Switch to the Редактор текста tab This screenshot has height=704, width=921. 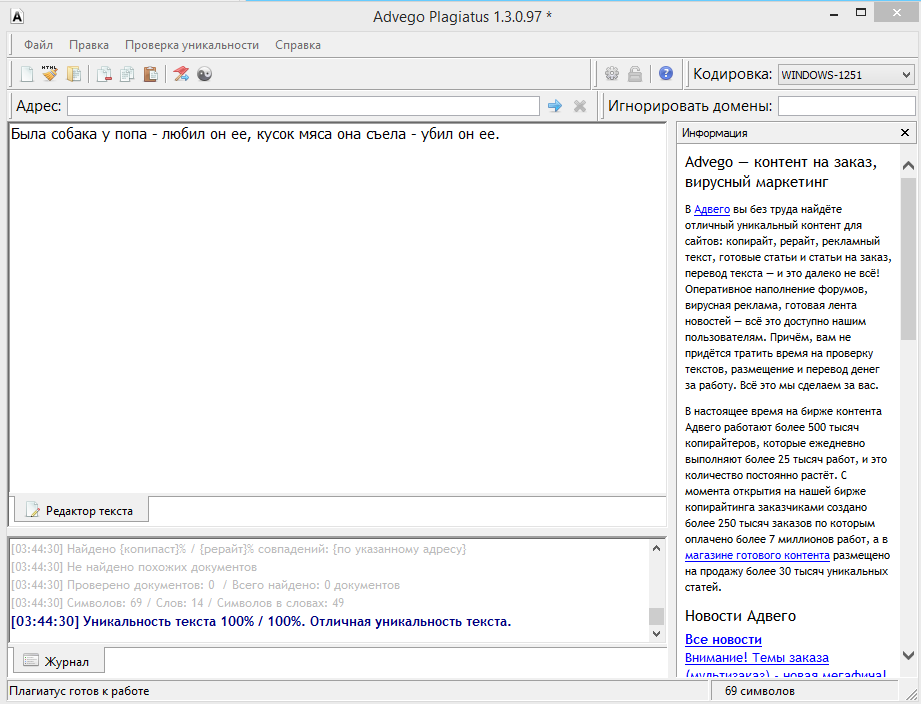click(80, 510)
